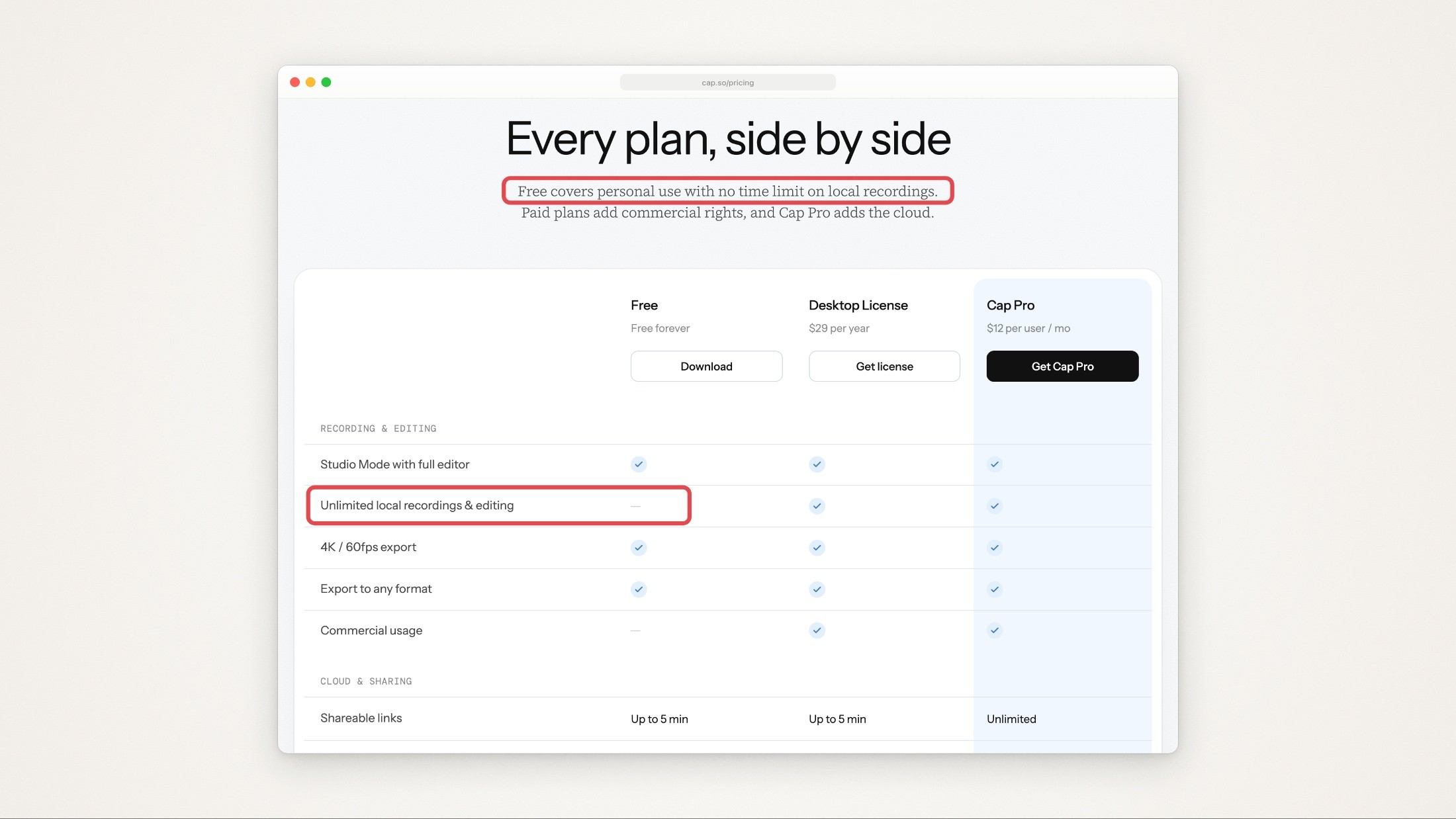Click the 'Unlimited local recordings & editing' label
The image size is (1456, 819).
417,505
